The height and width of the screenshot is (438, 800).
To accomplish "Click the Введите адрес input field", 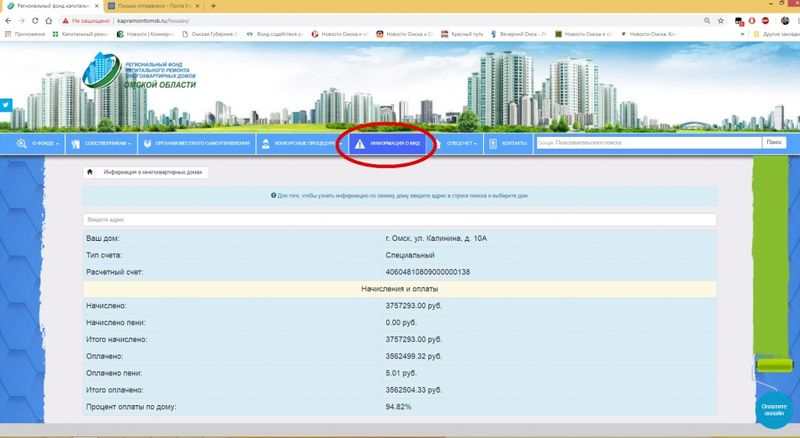I will pos(400,220).
